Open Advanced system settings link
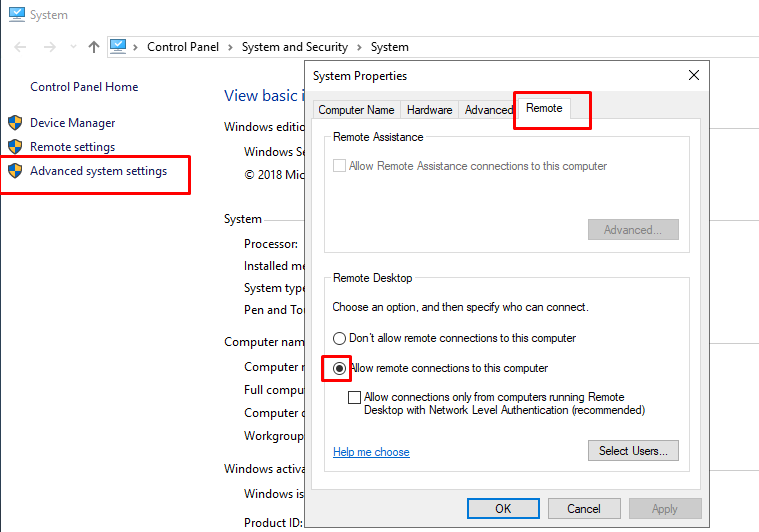Viewport: 759px width, 532px height. (98, 171)
